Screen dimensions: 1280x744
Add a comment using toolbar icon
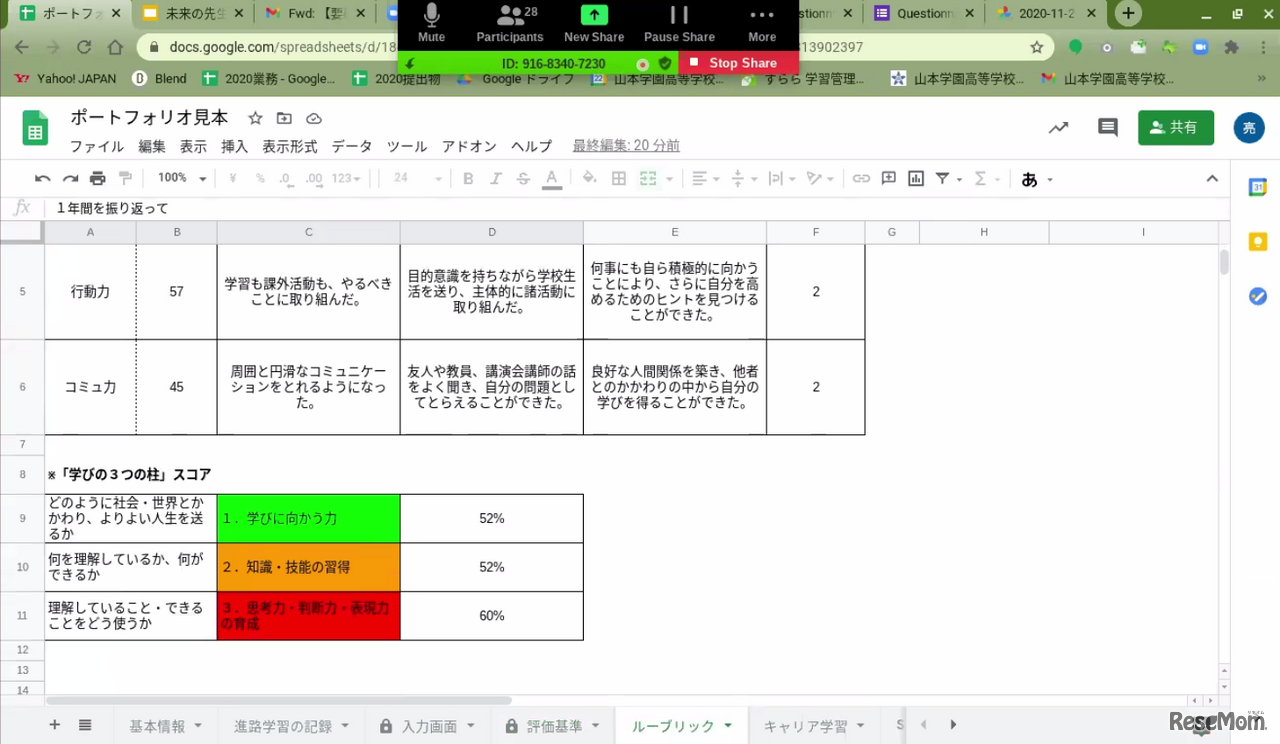(x=889, y=179)
